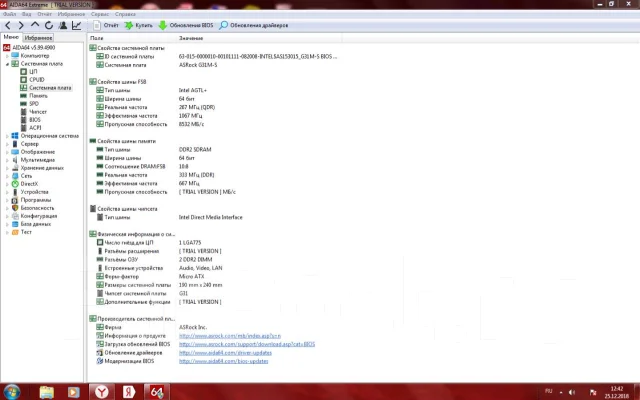
Task: Select the Свойства шины FSB group header
Action: [122, 82]
